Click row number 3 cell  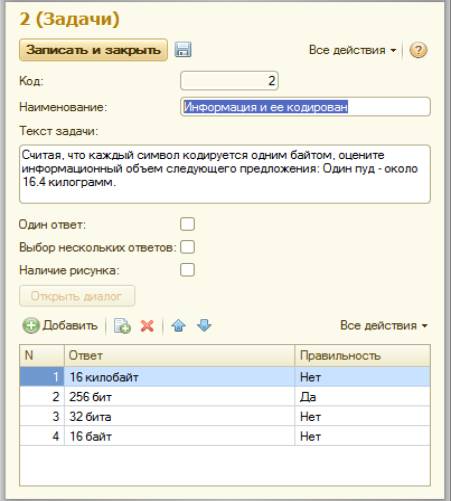click(x=42, y=416)
